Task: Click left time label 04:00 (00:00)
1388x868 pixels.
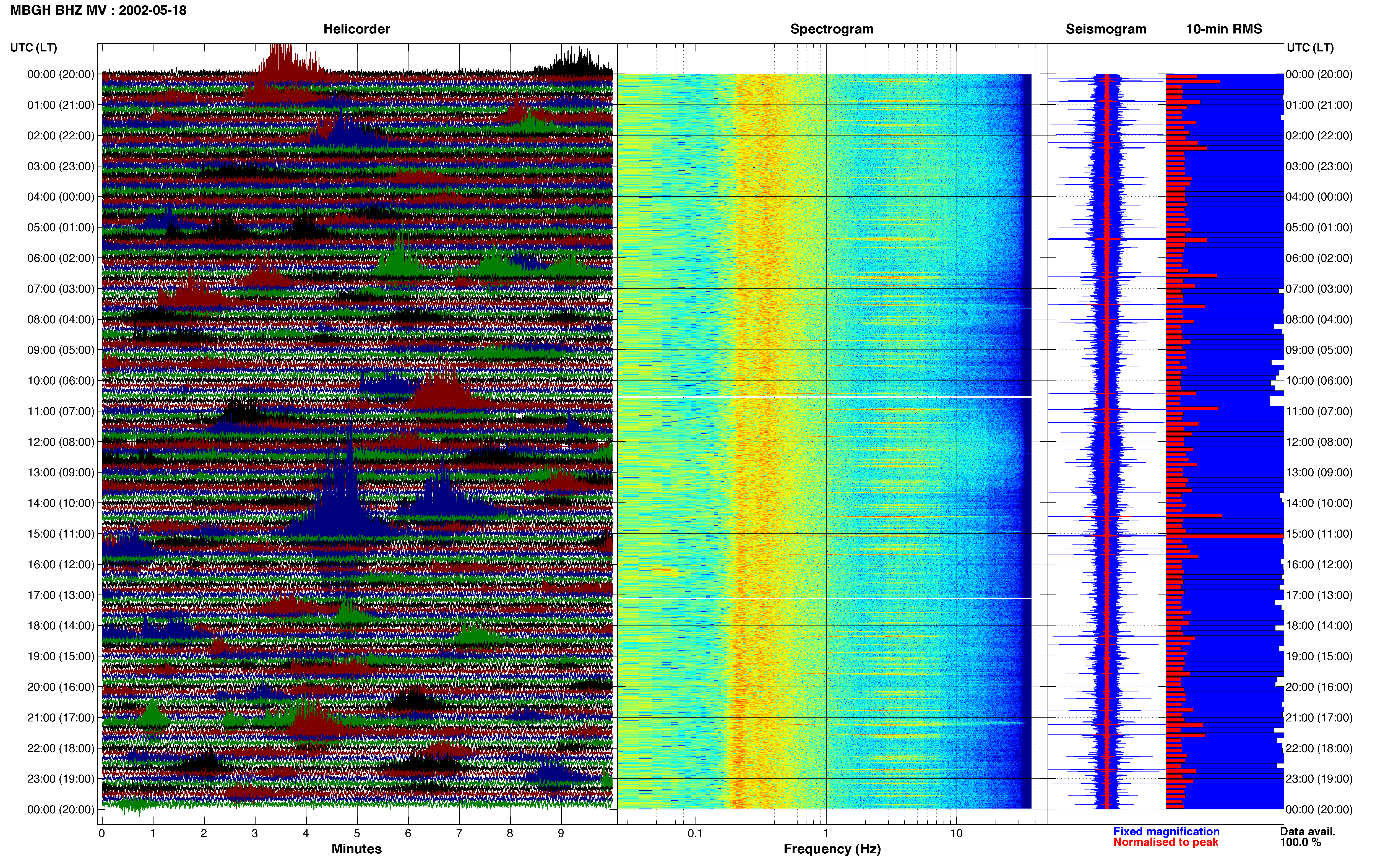Action: point(61,197)
